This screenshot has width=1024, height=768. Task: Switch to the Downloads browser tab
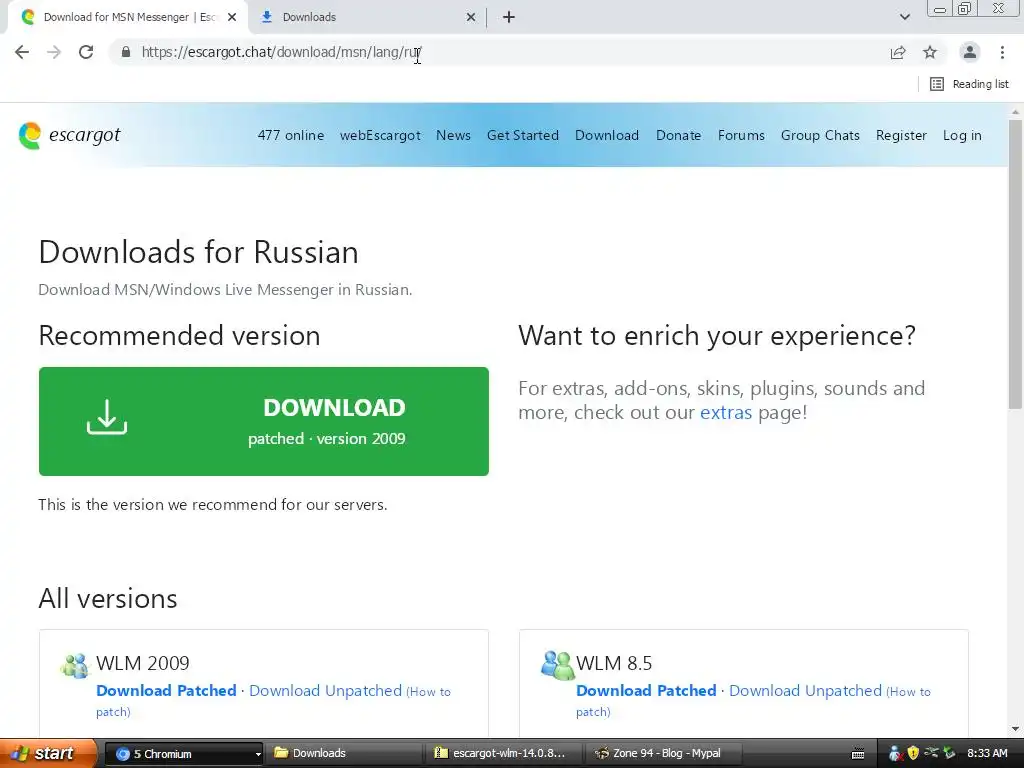366,17
